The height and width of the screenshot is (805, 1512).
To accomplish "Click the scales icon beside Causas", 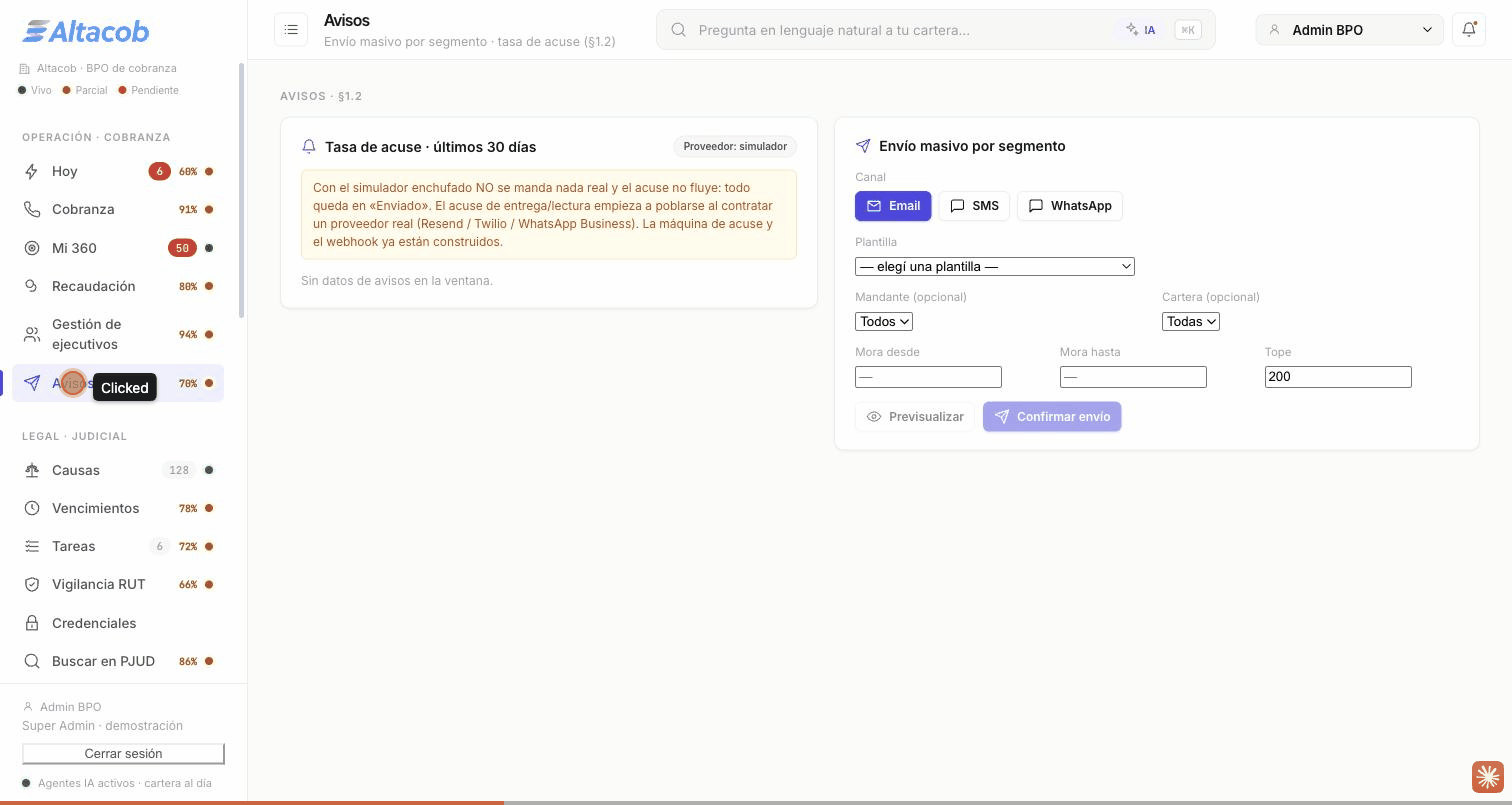I will (32, 470).
